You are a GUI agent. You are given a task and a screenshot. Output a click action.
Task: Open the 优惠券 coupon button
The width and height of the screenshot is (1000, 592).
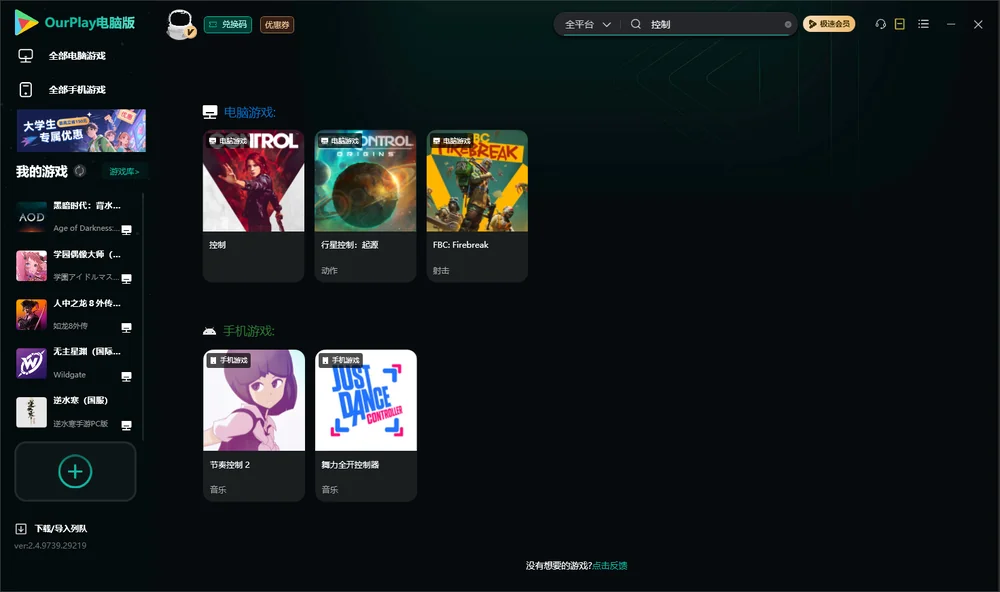[x=277, y=25]
